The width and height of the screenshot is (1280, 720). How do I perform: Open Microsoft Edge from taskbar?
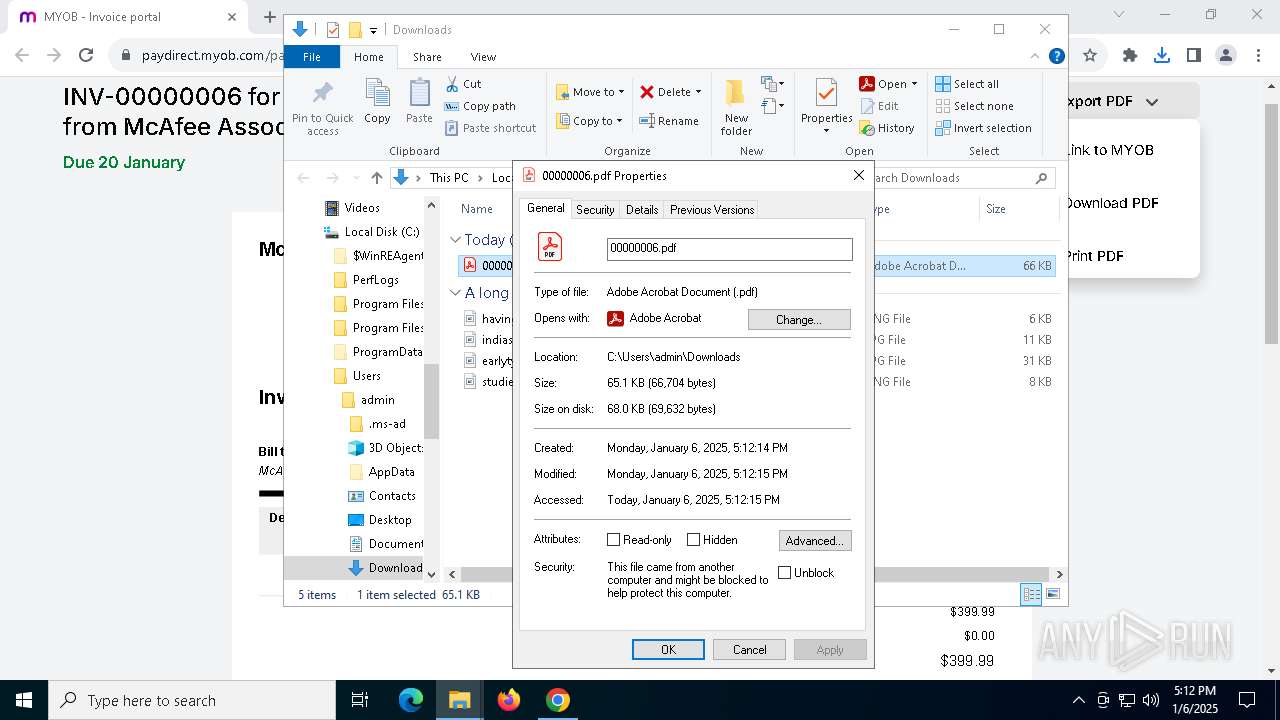411,700
